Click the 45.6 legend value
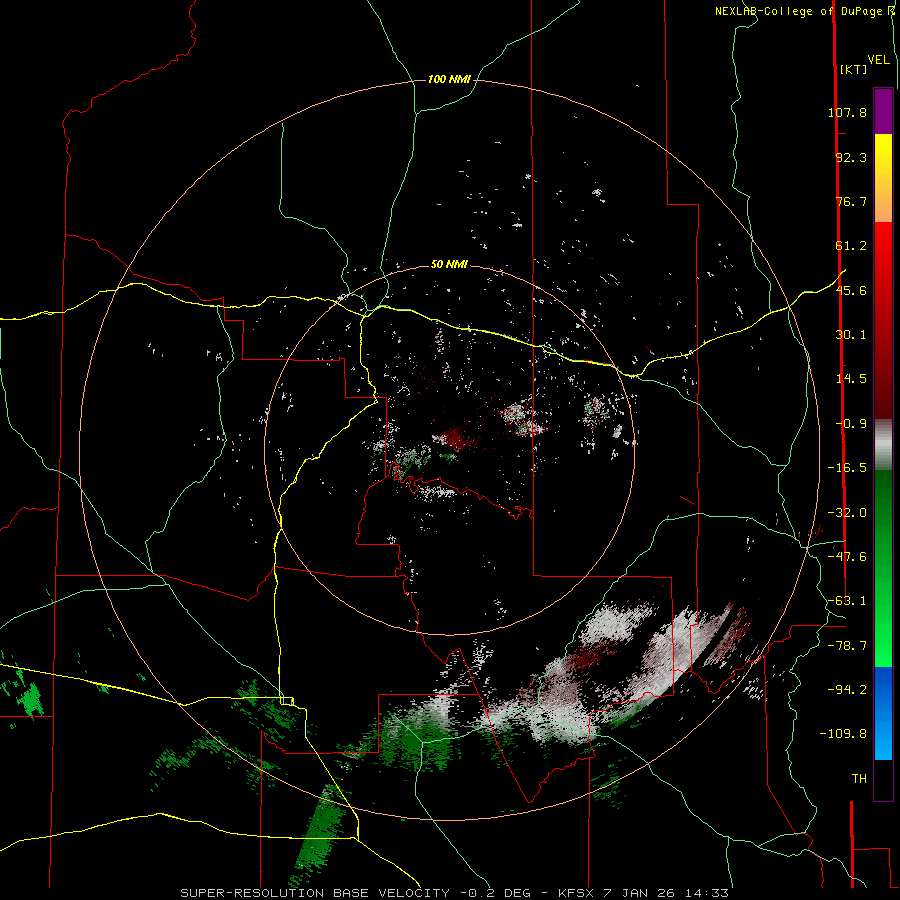900x900 pixels. click(851, 290)
